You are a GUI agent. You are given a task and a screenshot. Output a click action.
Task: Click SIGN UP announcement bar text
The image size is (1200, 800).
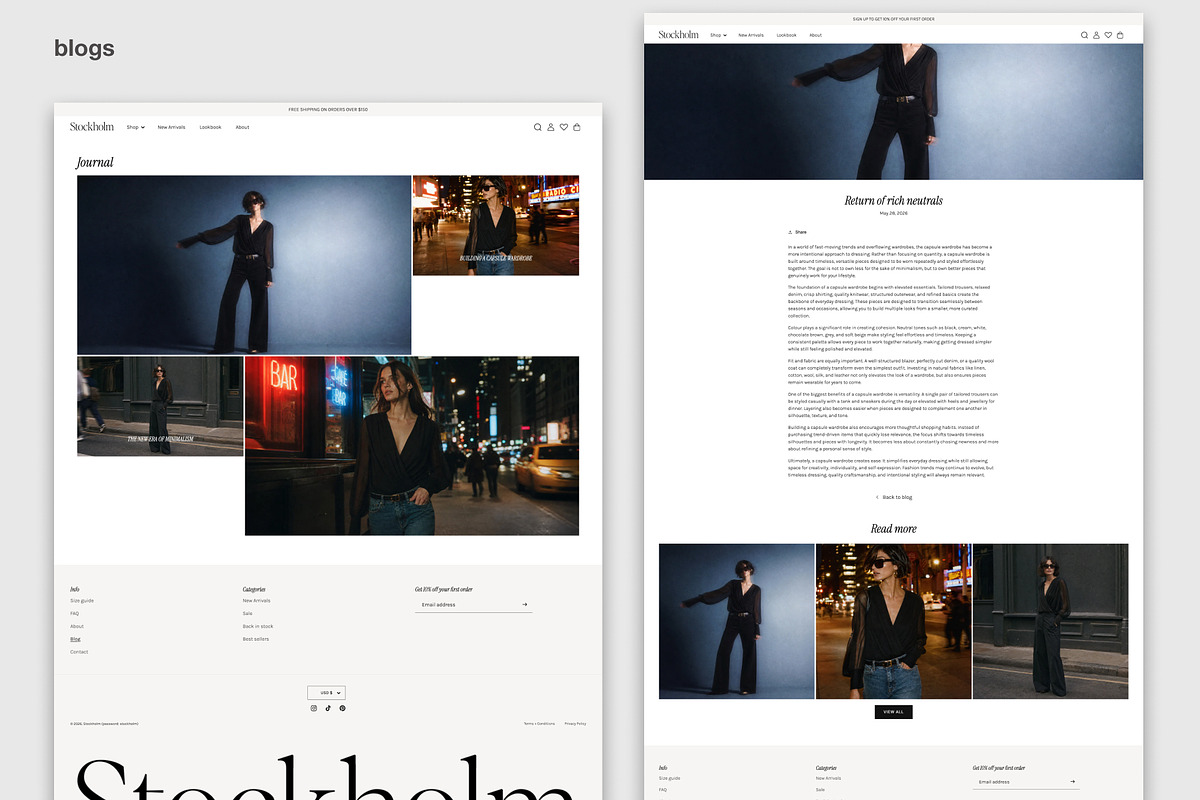[894, 19]
